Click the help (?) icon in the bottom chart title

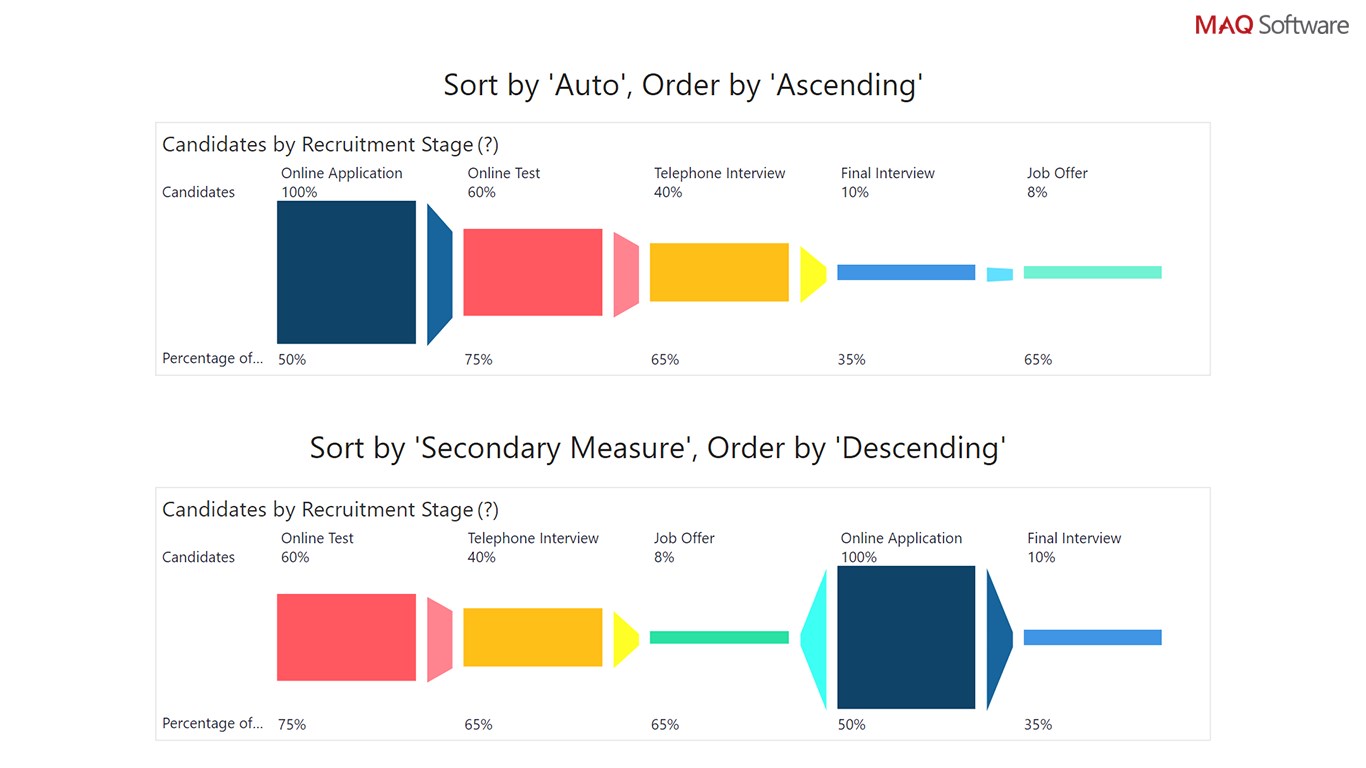(x=488, y=510)
